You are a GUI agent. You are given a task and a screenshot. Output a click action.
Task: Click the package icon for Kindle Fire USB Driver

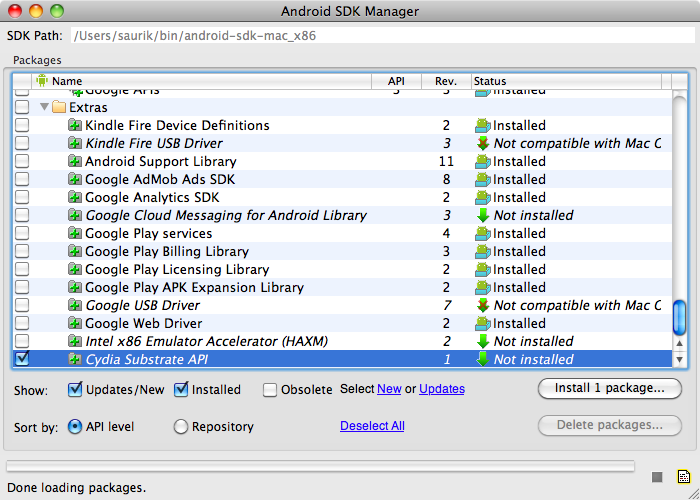(x=75, y=143)
